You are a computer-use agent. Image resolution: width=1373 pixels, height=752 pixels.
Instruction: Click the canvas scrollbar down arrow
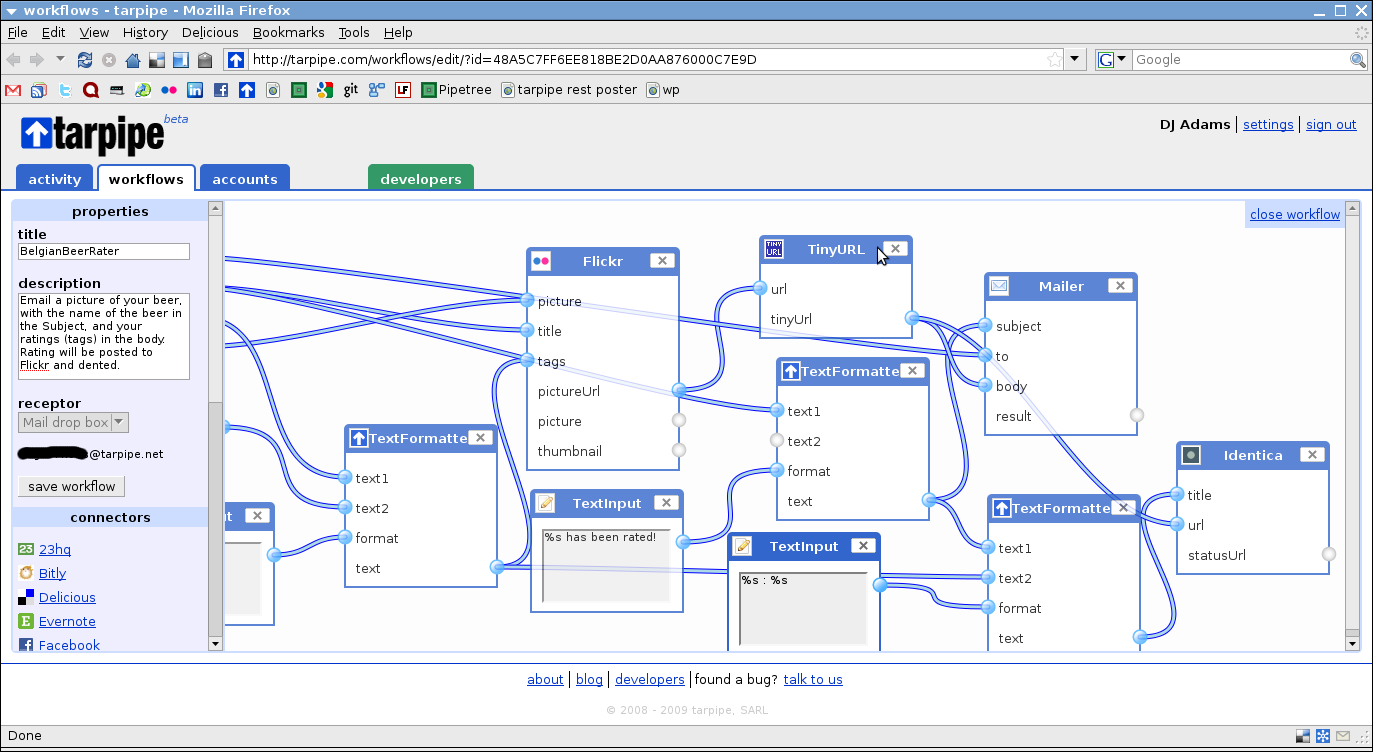point(1353,645)
